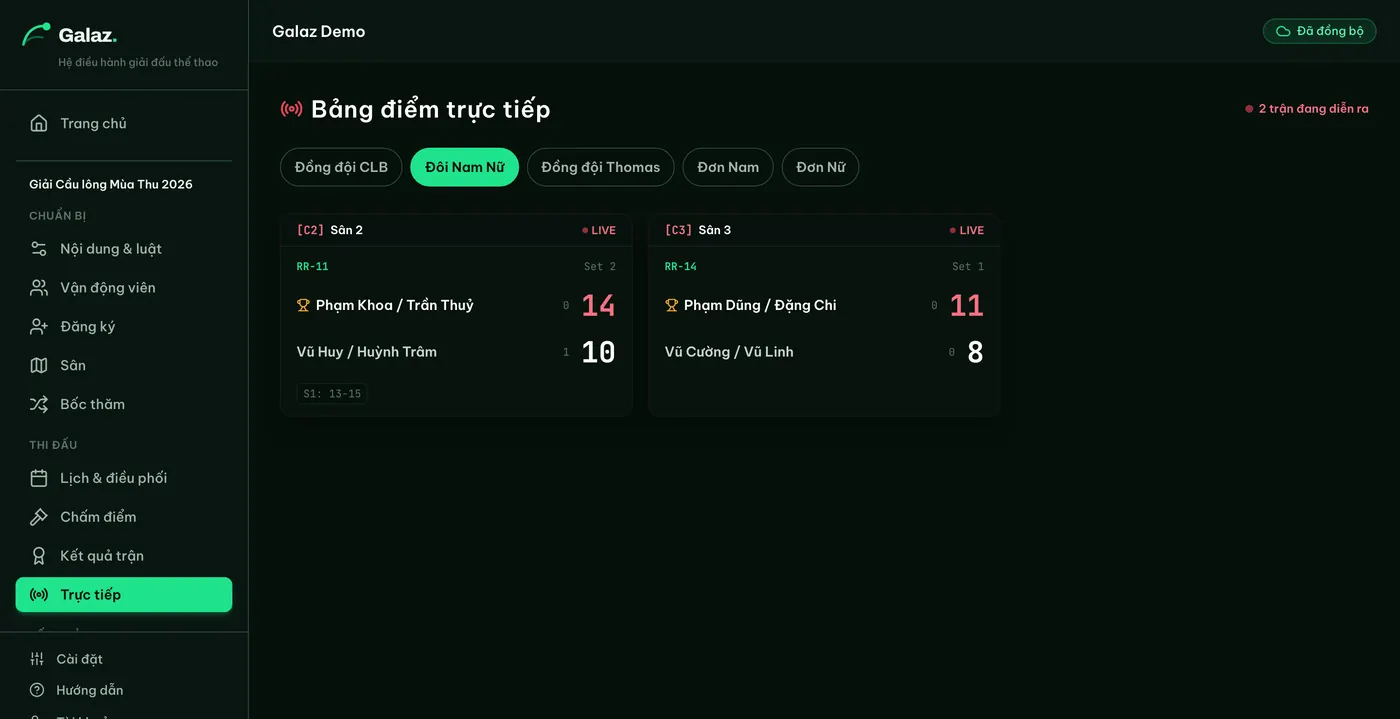Open the Chấm điểm gavel icon

coord(39,517)
